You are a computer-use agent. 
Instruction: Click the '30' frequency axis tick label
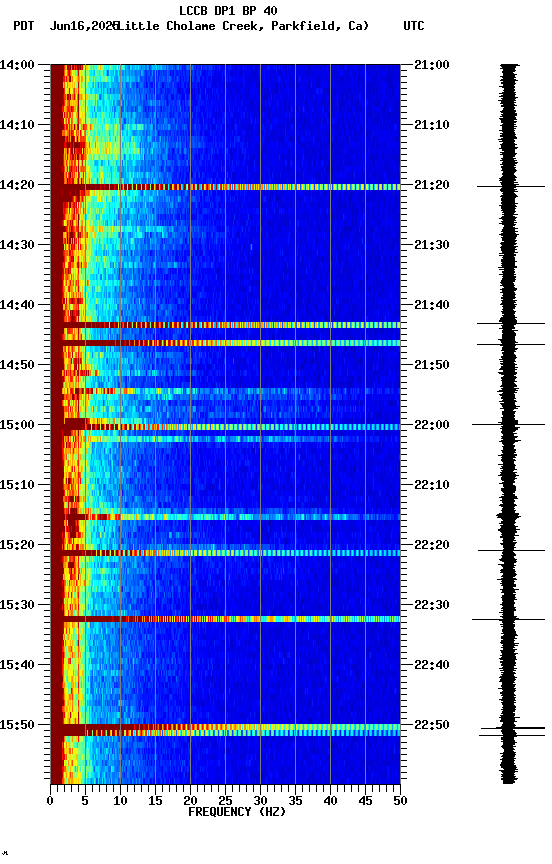(261, 801)
